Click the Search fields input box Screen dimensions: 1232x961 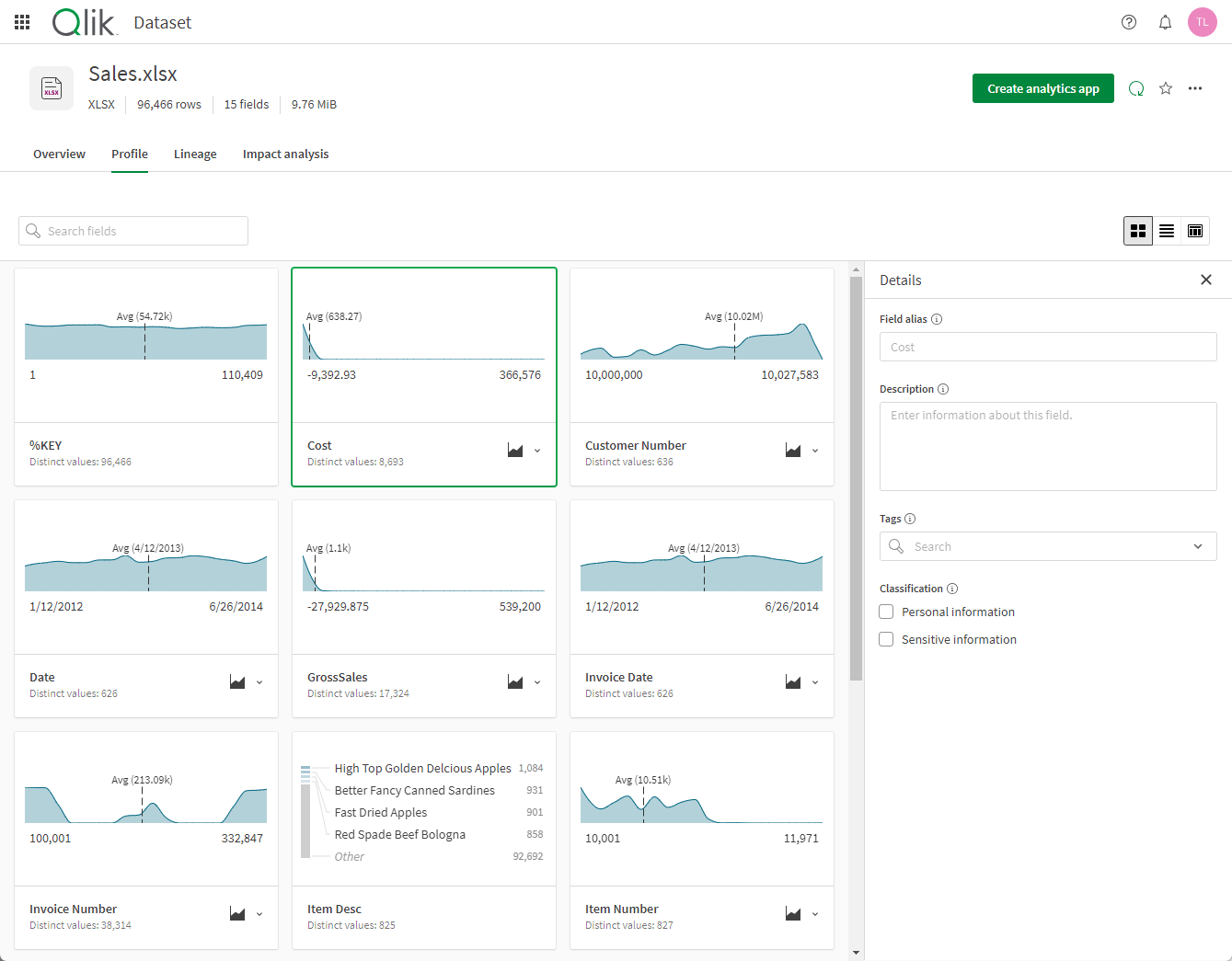133,231
